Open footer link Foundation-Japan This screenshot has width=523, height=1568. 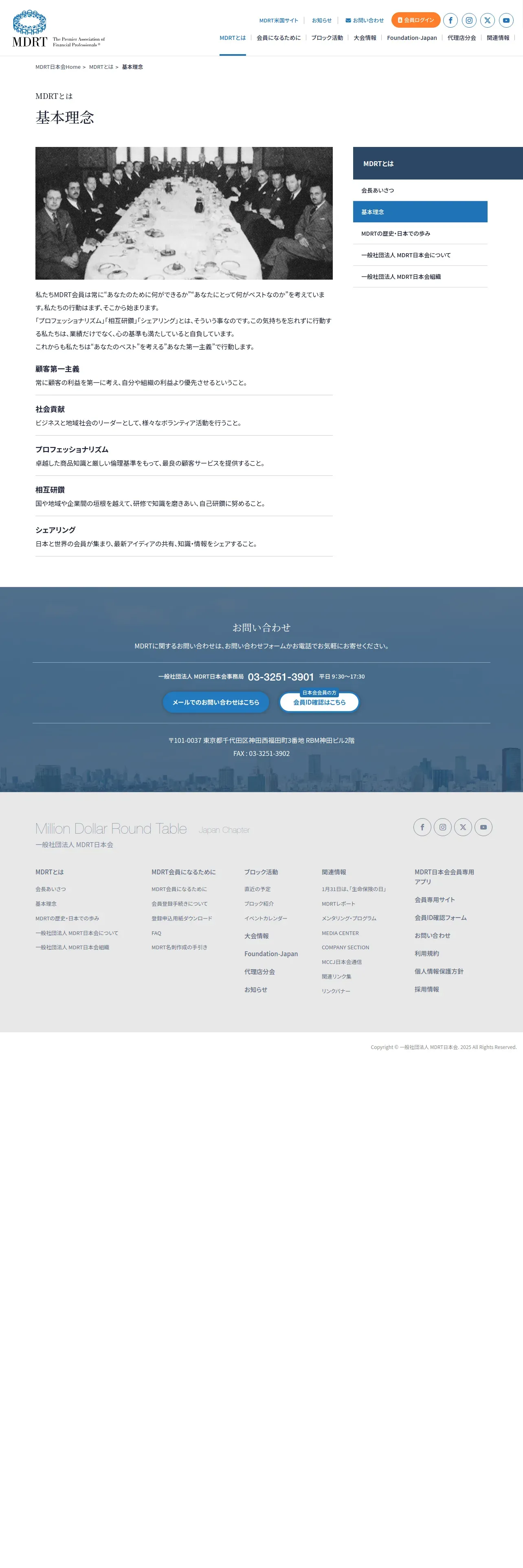pos(271,954)
